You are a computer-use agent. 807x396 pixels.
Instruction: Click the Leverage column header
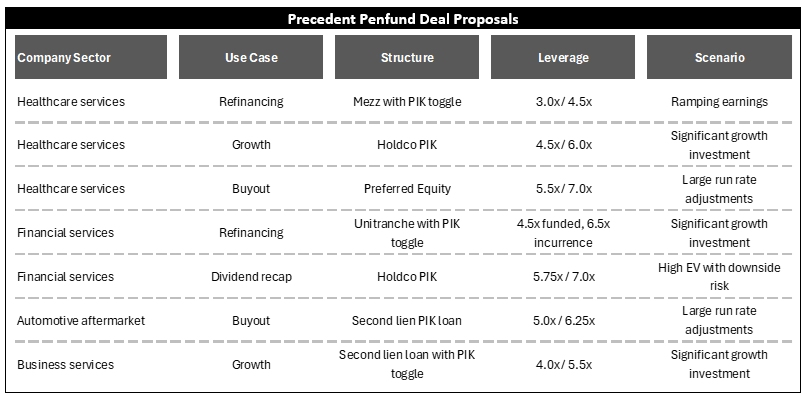[x=563, y=57]
